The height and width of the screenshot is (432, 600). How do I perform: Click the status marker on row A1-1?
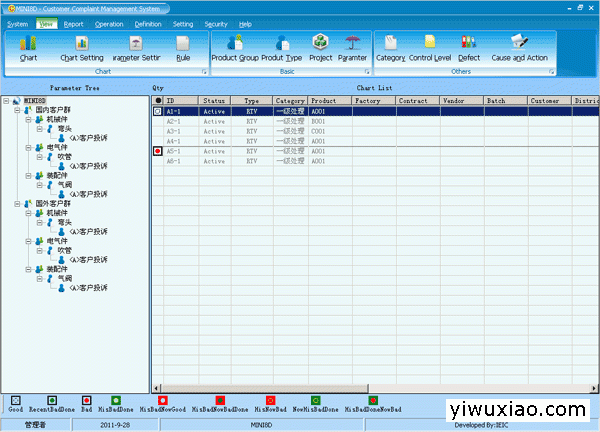point(158,112)
